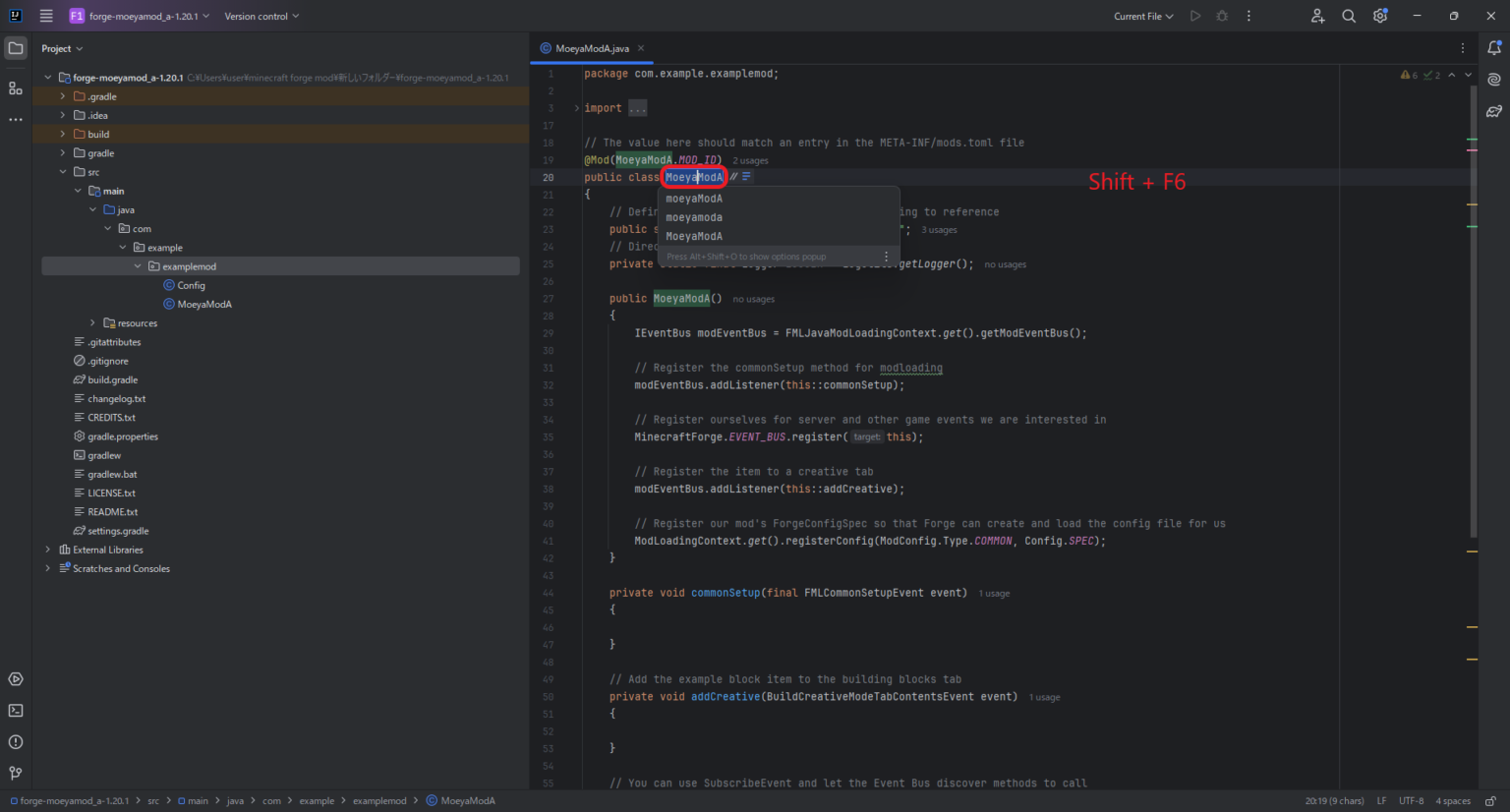Click the Search Everywhere magnifier icon

[1349, 16]
